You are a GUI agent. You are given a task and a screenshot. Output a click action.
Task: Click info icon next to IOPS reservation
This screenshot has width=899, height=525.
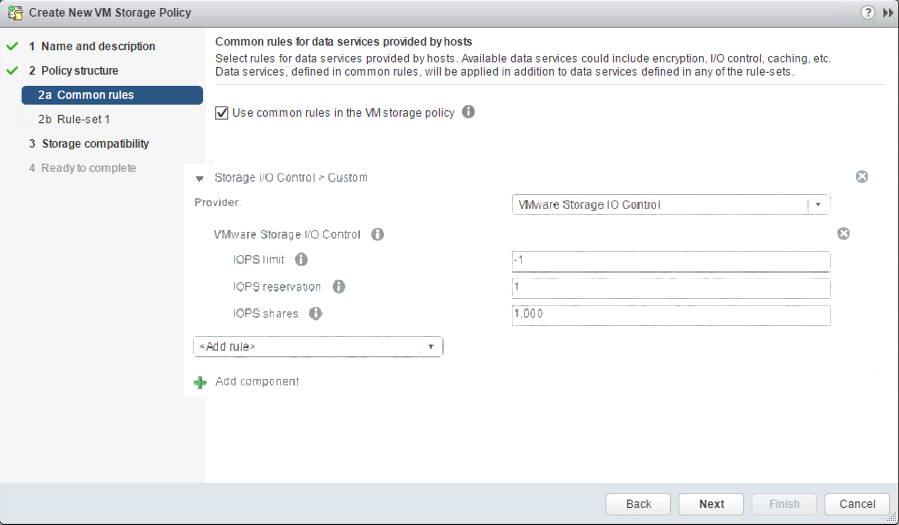[338, 287]
